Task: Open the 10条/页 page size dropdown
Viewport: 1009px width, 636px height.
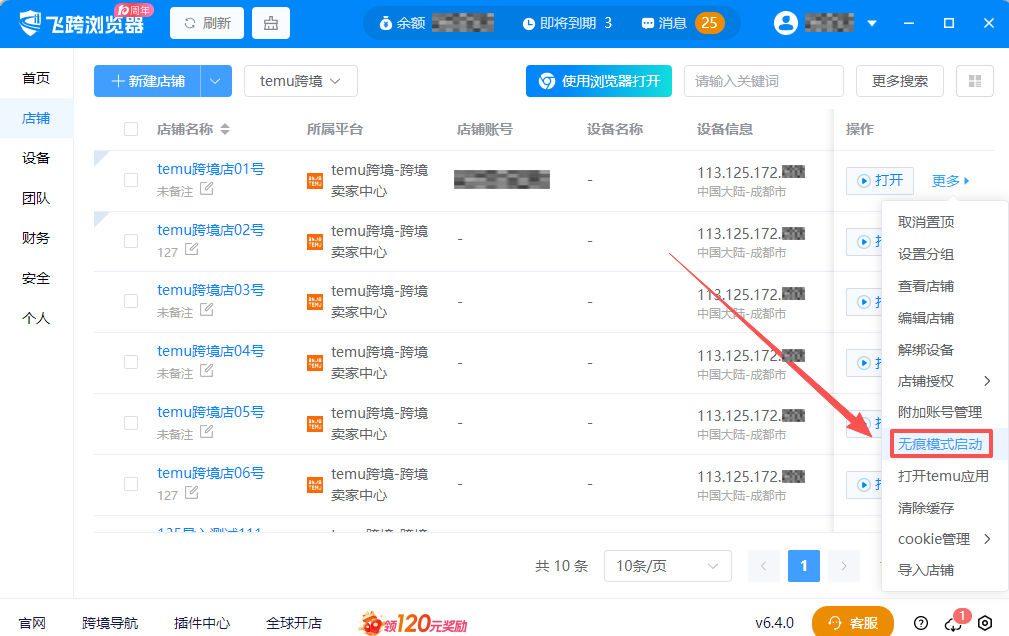Action: 667,565
